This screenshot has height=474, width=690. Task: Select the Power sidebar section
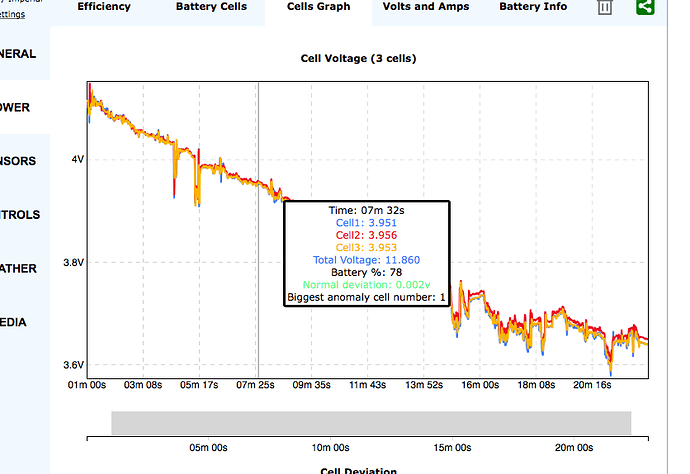[18, 107]
